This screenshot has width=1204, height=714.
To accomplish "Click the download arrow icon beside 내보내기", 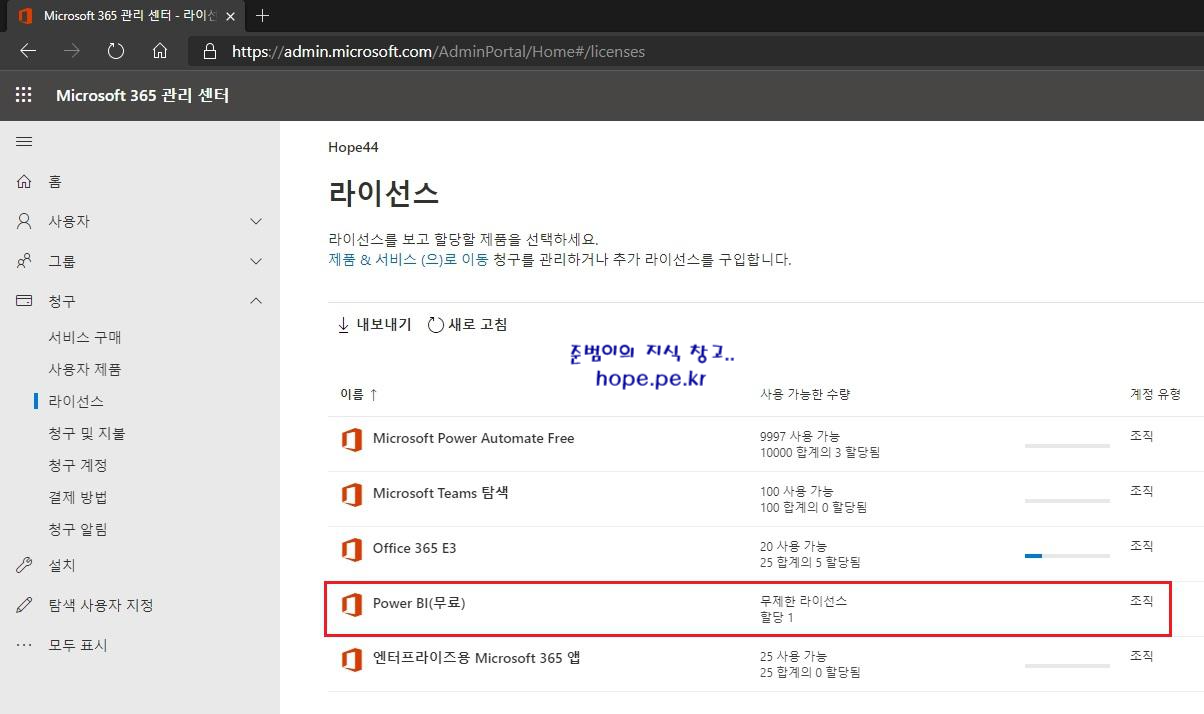I will point(343,325).
